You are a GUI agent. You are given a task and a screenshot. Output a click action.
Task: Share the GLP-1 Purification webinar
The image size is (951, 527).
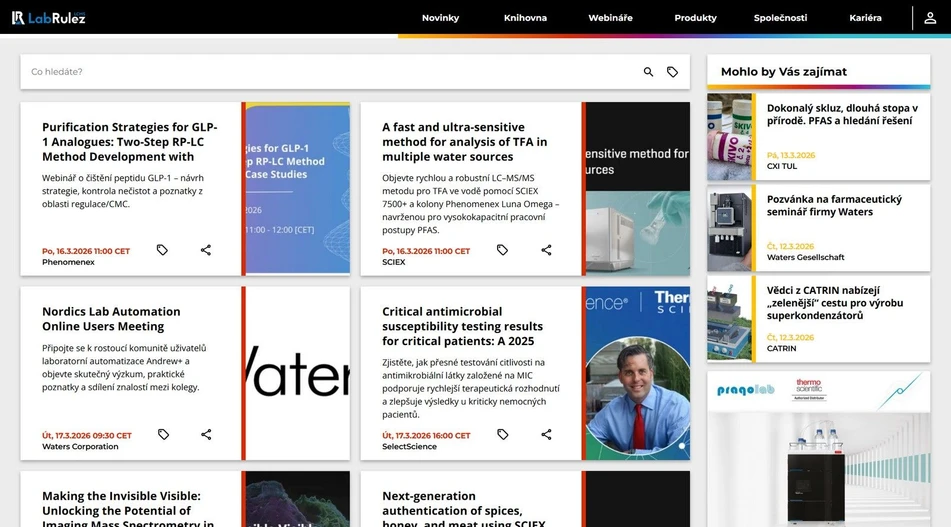(206, 250)
